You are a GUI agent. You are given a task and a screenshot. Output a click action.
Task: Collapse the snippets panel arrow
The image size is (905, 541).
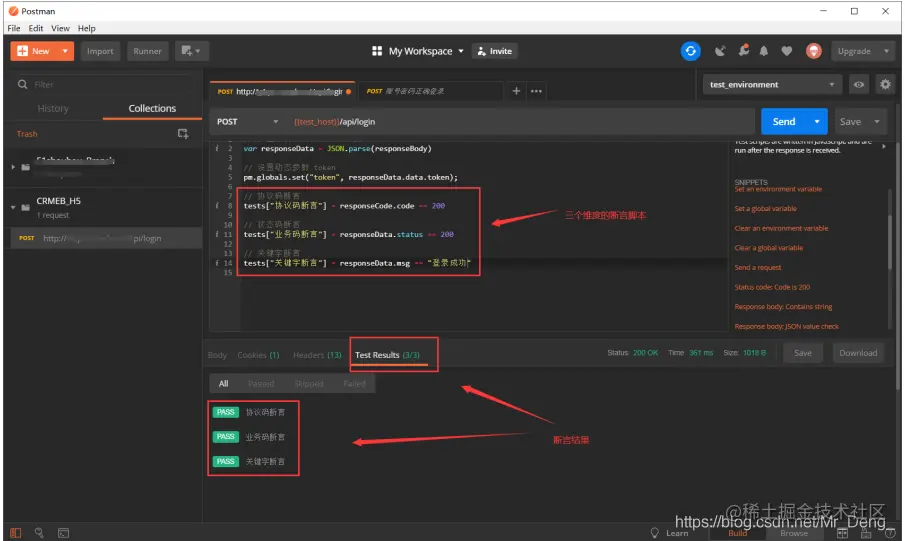tap(884, 146)
